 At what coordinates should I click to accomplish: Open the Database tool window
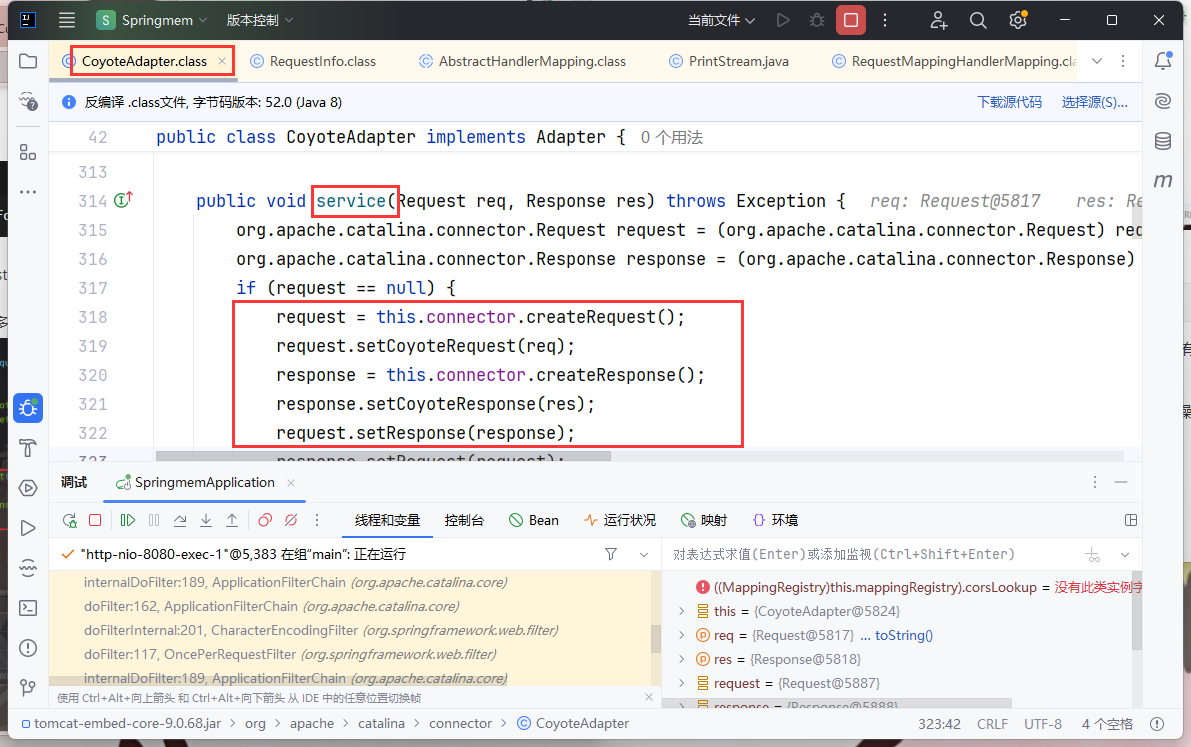(1162, 141)
